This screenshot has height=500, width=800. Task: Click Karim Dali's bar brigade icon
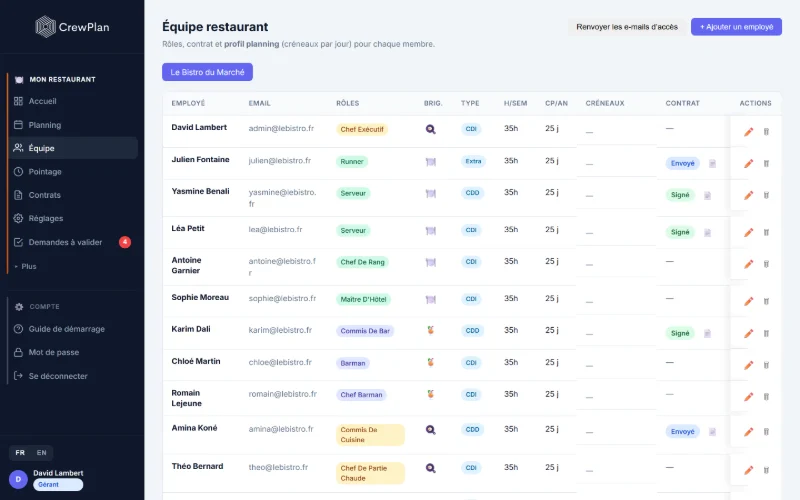(x=431, y=331)
